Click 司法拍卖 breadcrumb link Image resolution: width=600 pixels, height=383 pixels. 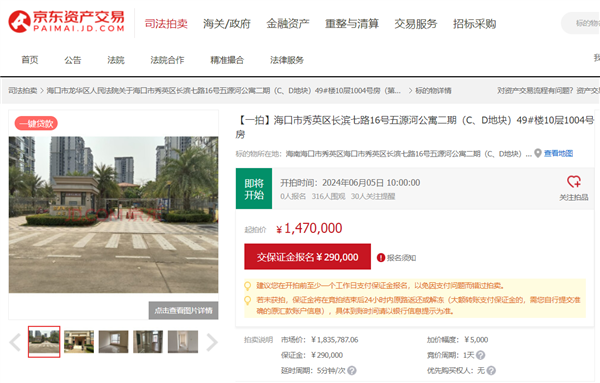[x=23, y=91]
